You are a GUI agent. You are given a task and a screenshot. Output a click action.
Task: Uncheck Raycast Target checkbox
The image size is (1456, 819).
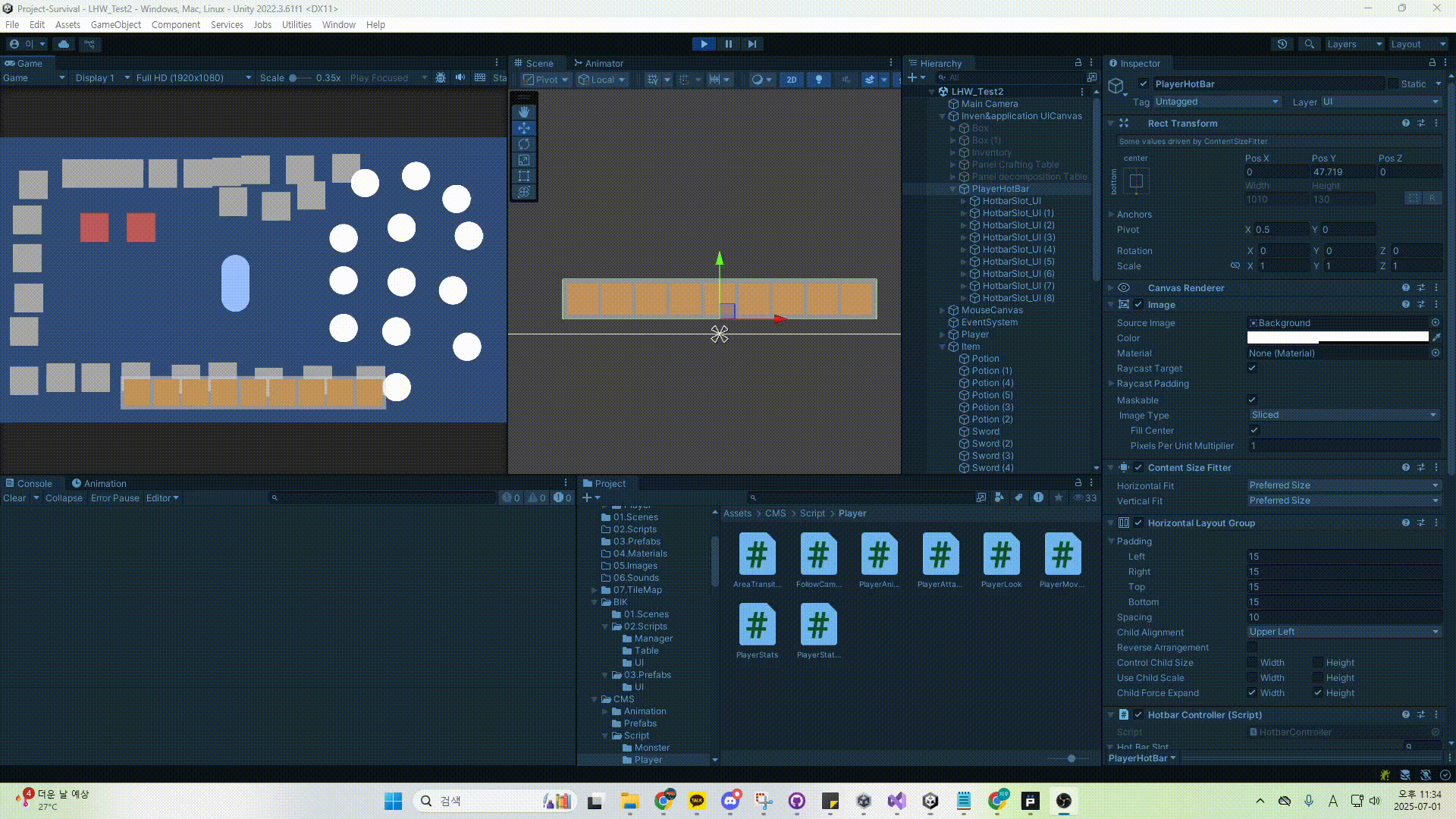pos(1252,369)
